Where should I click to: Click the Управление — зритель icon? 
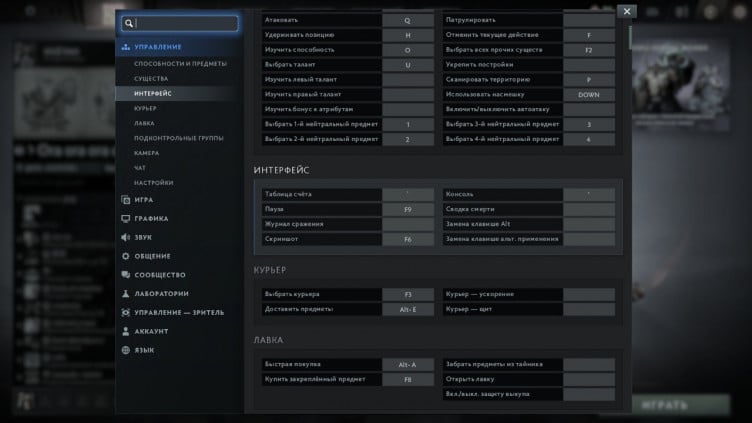[124, 312]
